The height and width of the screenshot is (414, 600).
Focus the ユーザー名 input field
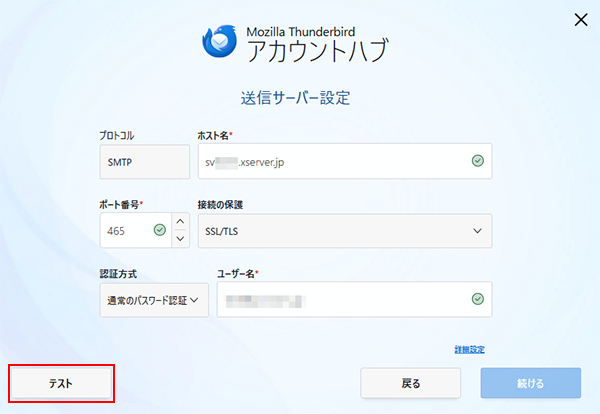[x=354, y=299]
